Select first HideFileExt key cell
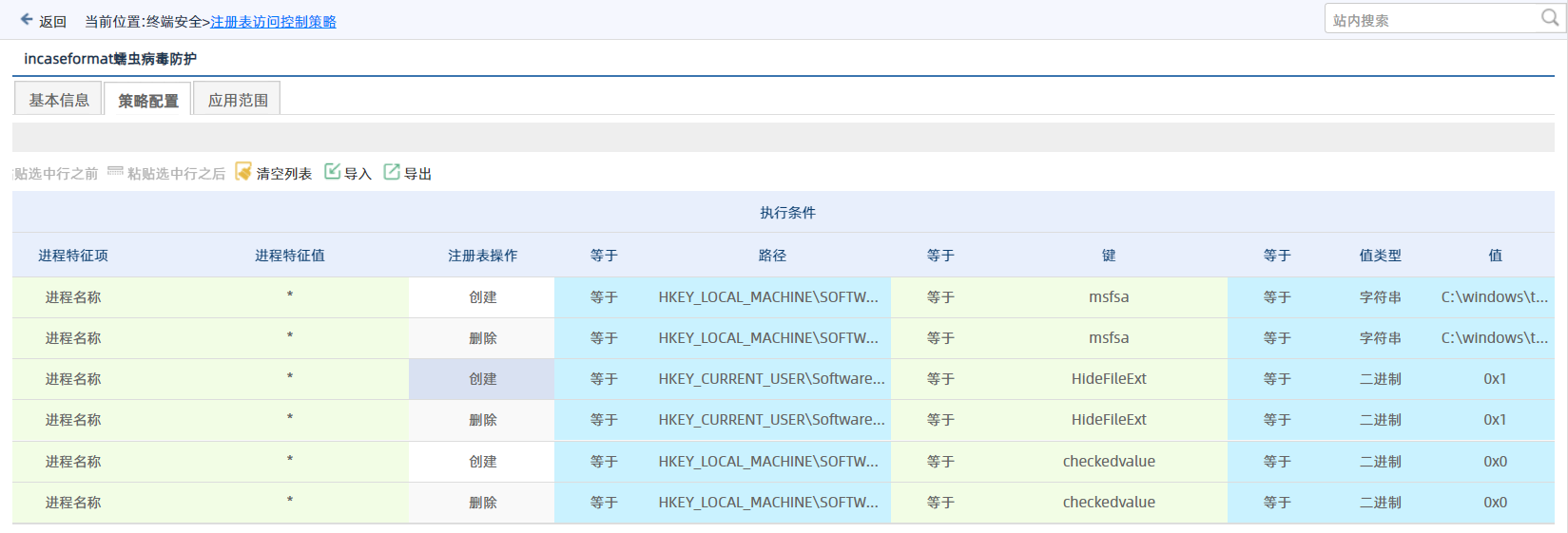Image resolution: width=1568 pixels, height=533 pixels. point(1109,379)
